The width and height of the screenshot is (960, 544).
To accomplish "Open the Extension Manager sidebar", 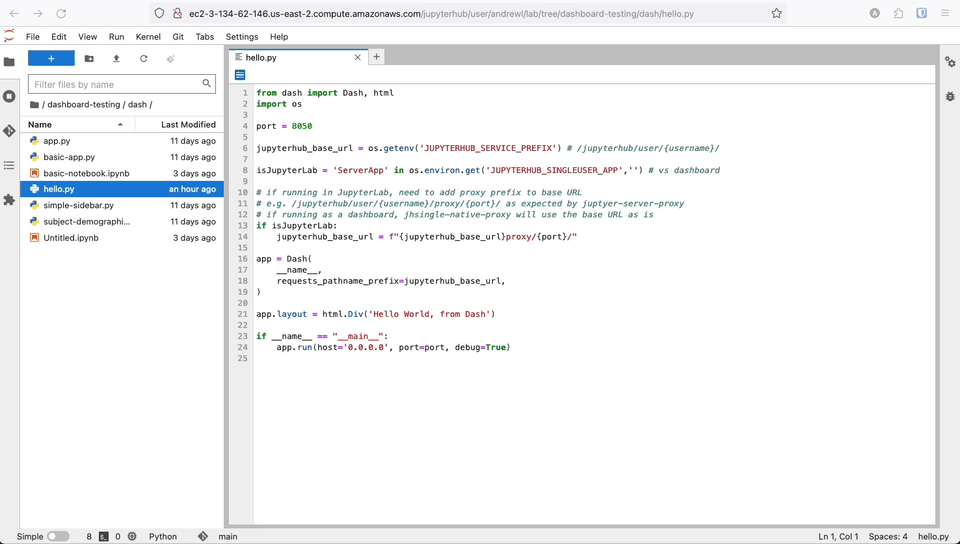I will tap(9, 200).
